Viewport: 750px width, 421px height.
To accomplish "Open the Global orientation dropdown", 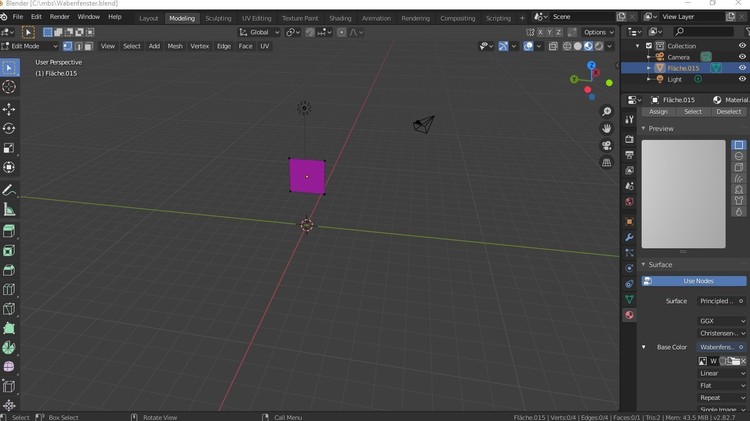I will point(259,32).
